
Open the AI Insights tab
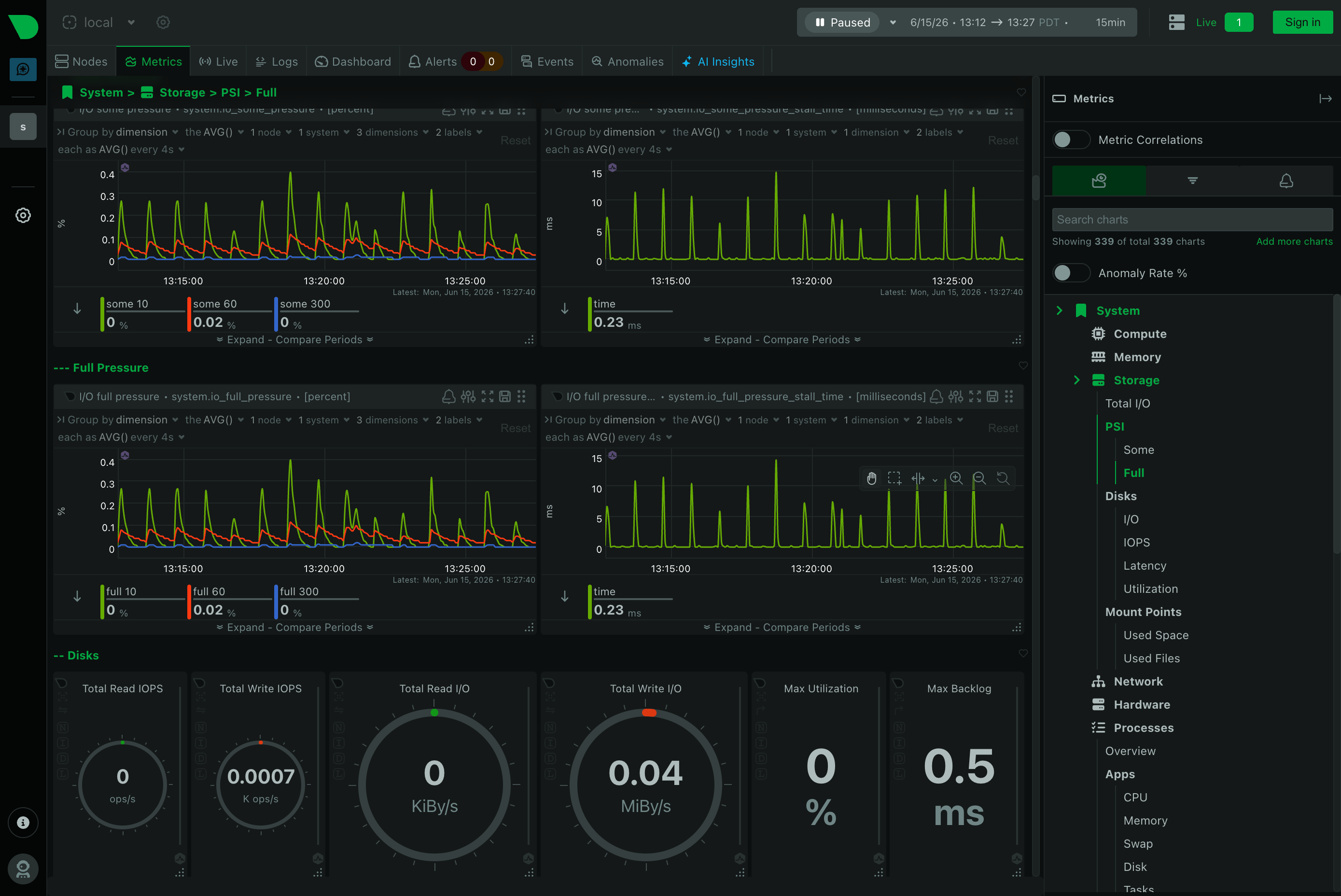click(x=718, y=61)
